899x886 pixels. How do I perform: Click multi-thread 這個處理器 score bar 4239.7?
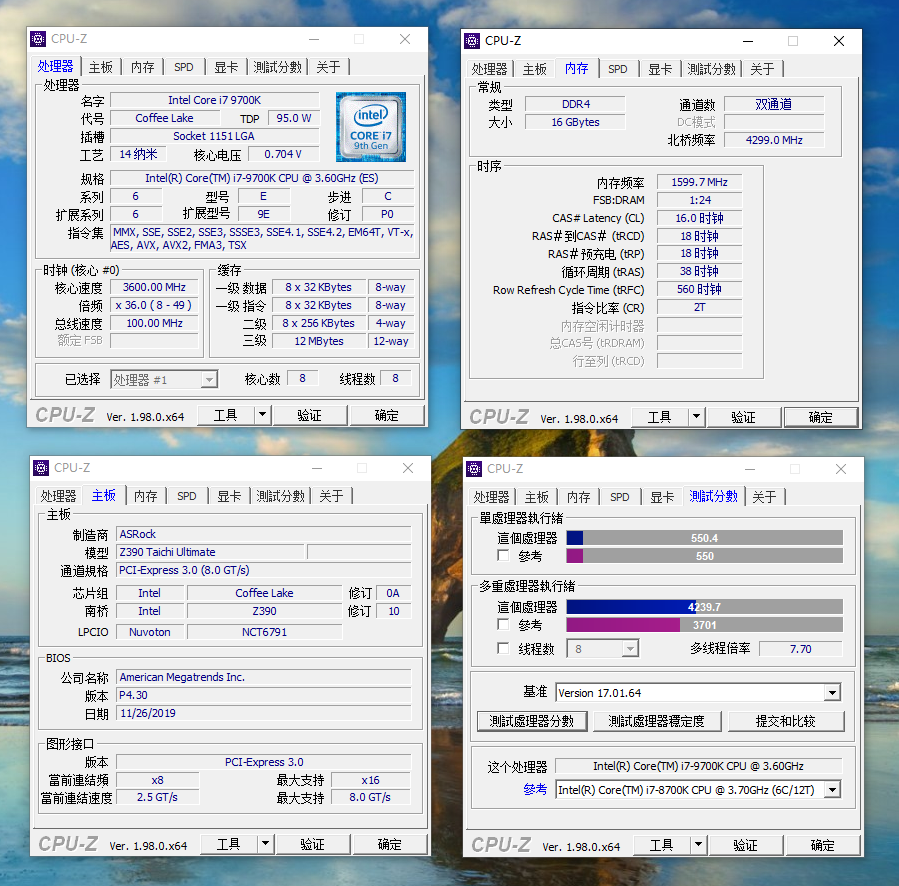pos(705,607)
